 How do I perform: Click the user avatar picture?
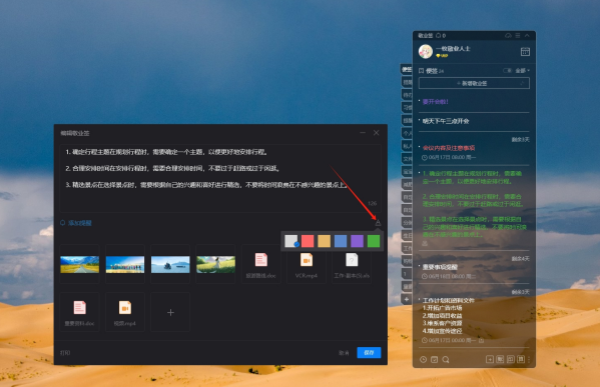coord(426,51)
